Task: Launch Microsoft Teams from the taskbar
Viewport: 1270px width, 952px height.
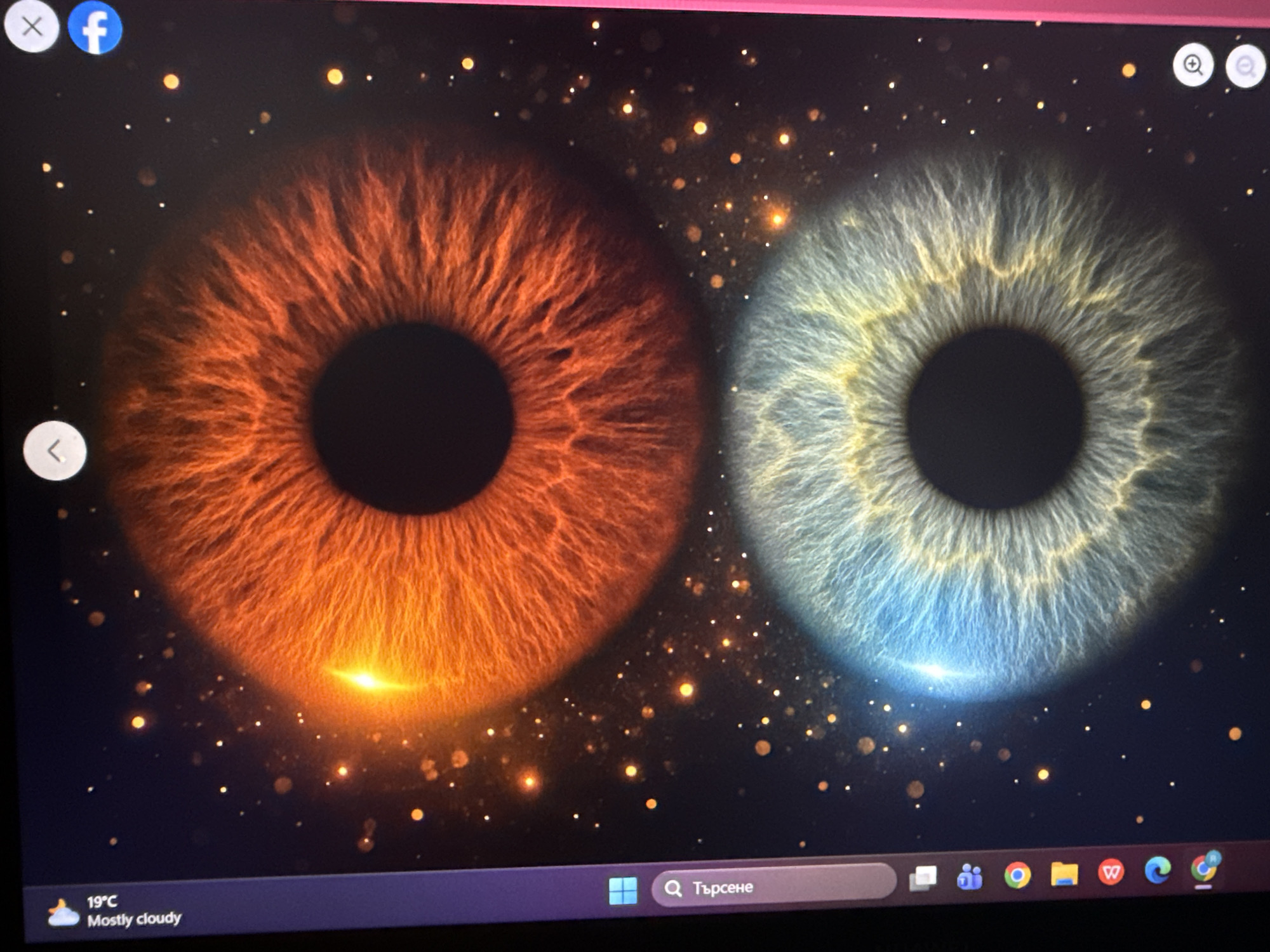Action: [970, 877]
